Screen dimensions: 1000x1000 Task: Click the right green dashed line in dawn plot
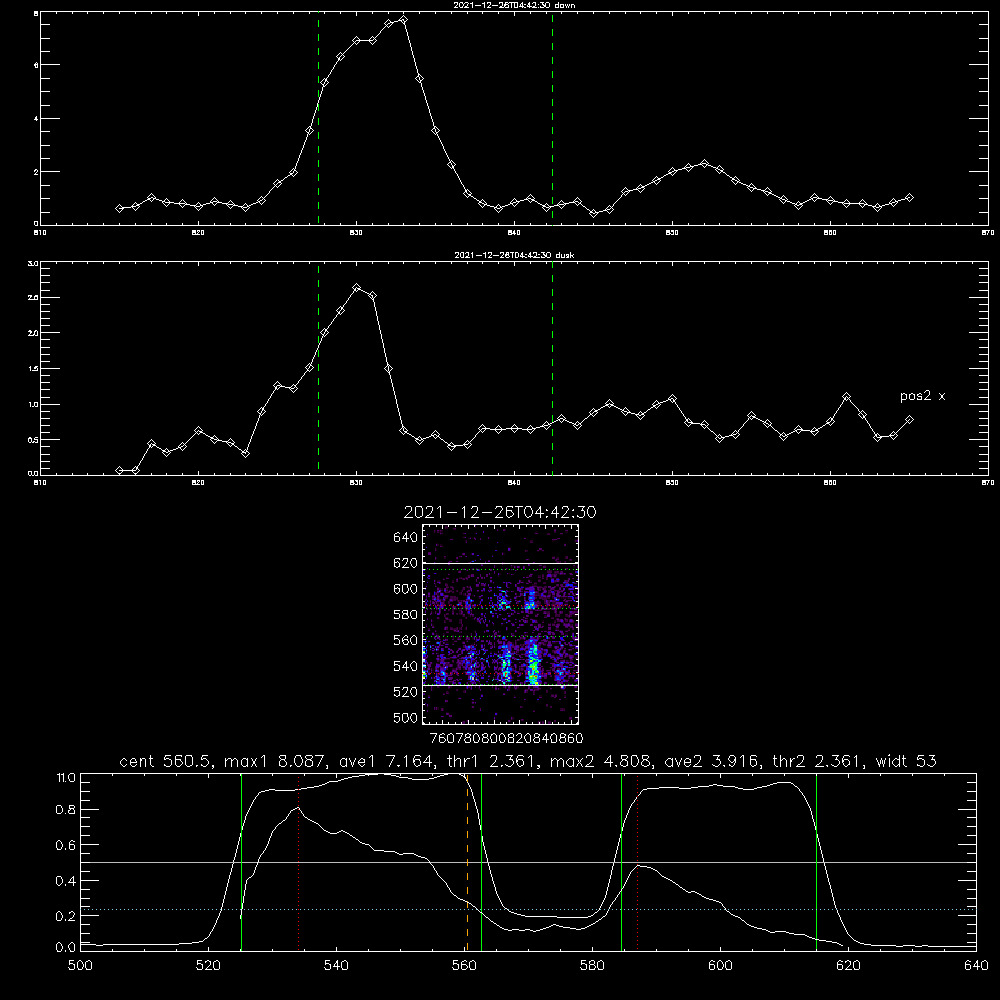(552, 119)
